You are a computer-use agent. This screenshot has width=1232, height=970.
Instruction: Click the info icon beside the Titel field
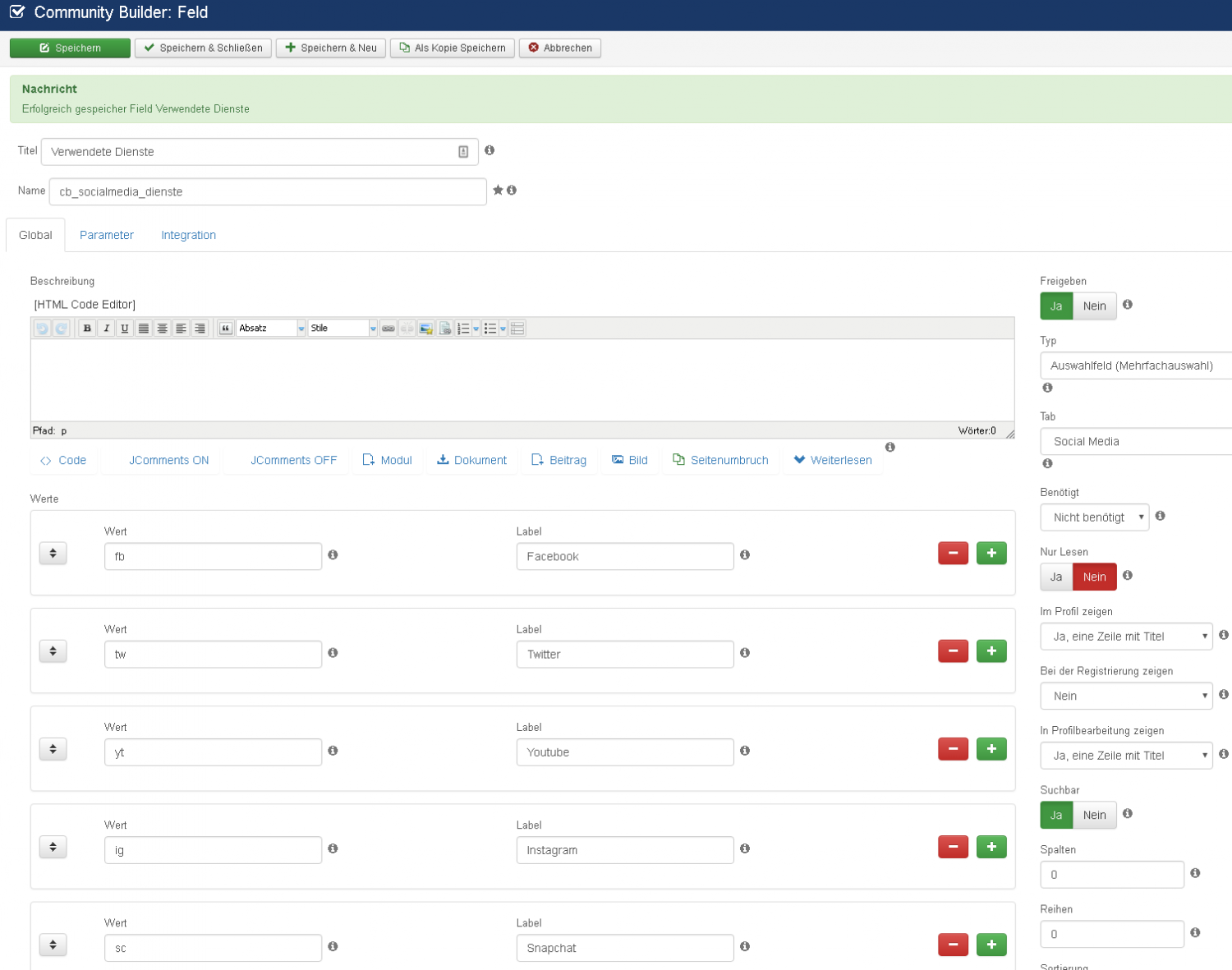click(x=490, y=150)
